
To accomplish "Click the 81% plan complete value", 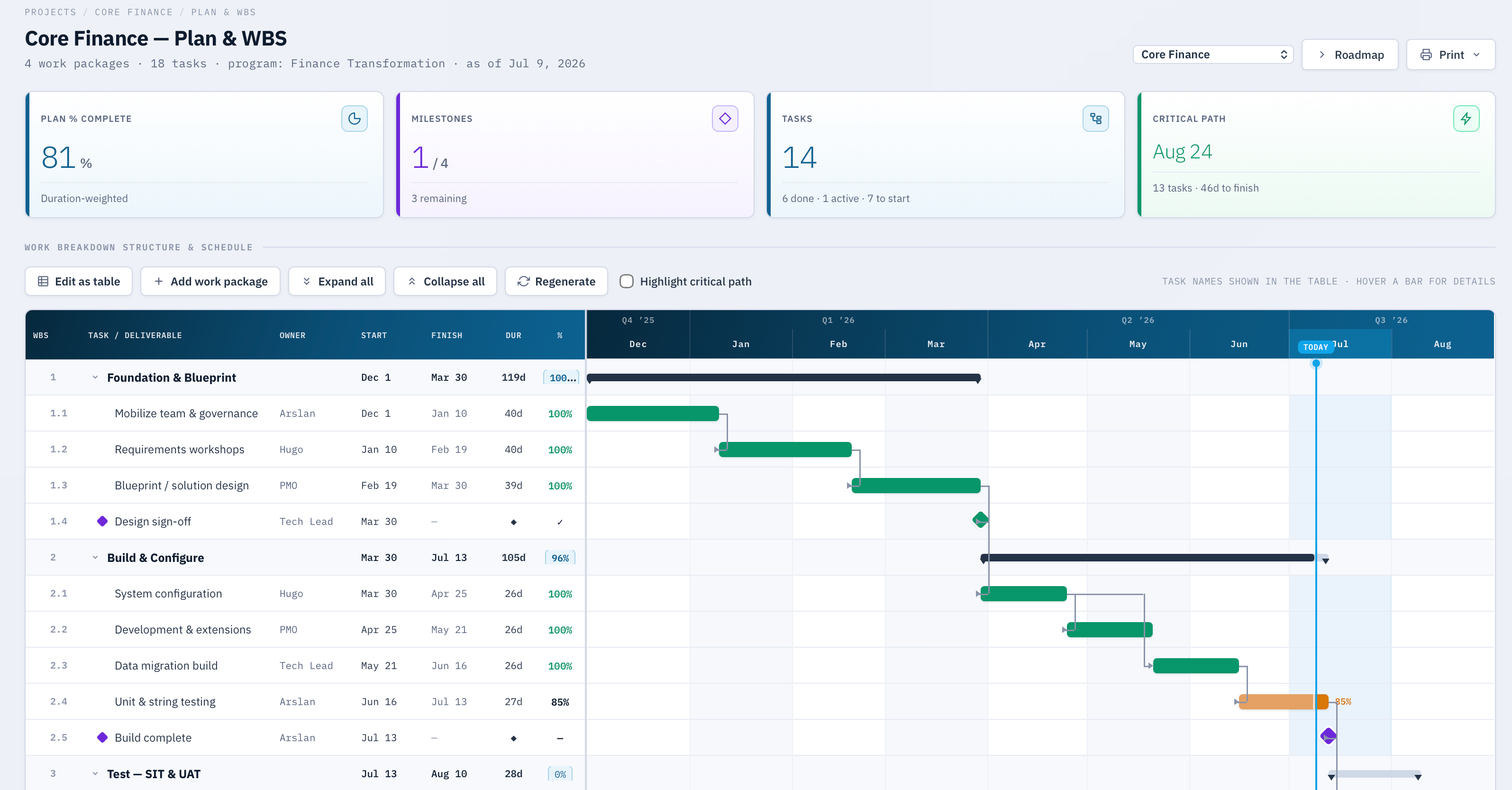I will tap(66, 157).
